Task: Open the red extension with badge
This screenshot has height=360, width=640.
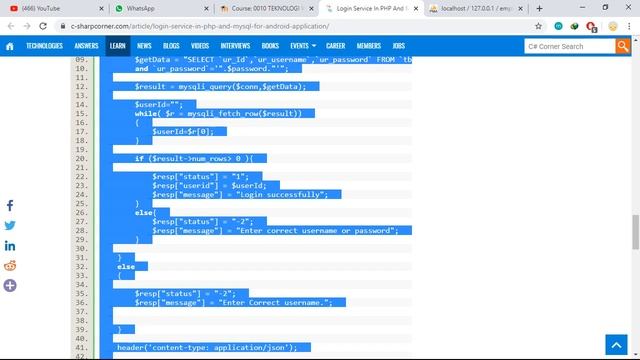Action: pos(591,27)
